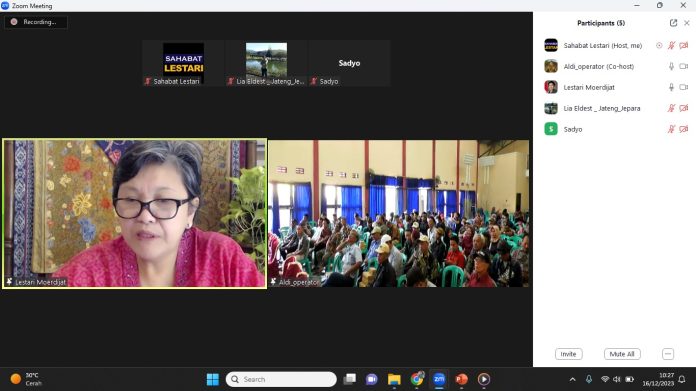Viewport: 696px width, 391px height.
Task: Toggle Lia Eldest's disabled camera icon
Action: coord(684,108)
